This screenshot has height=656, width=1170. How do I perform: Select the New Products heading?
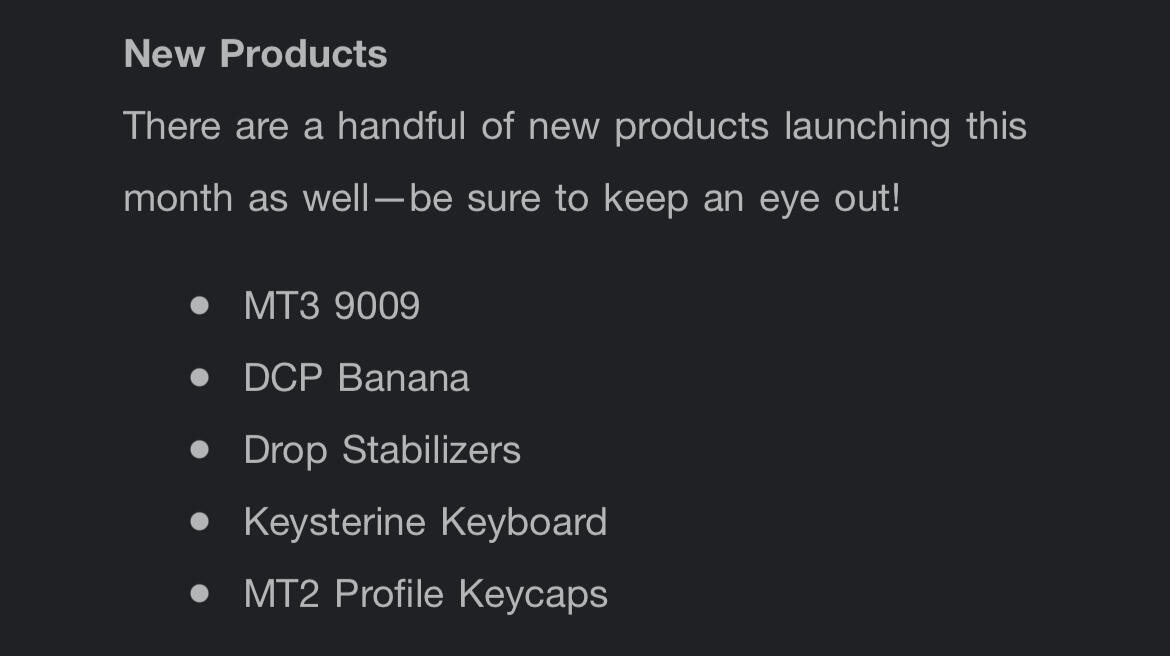(x=255, y=54)
